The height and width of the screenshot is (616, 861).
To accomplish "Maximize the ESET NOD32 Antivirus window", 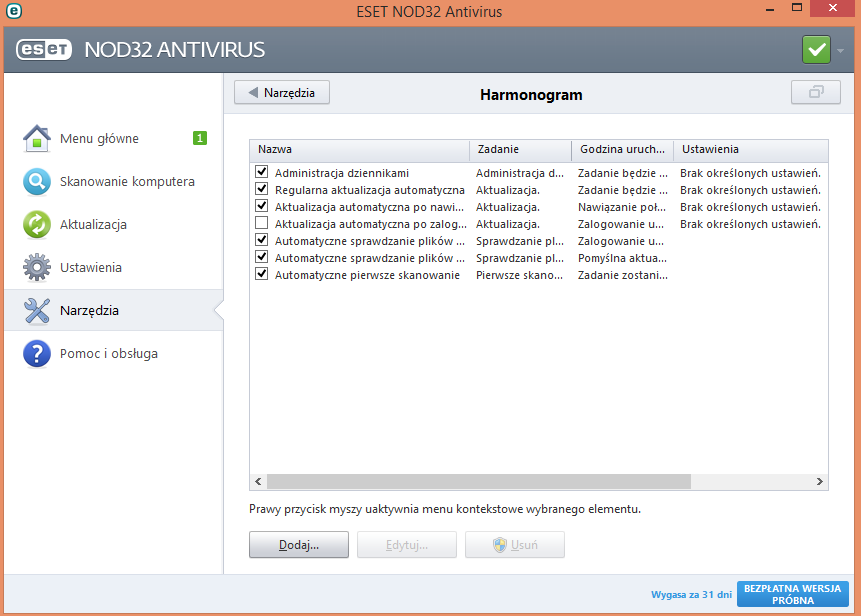I will [x=797, y=8].
